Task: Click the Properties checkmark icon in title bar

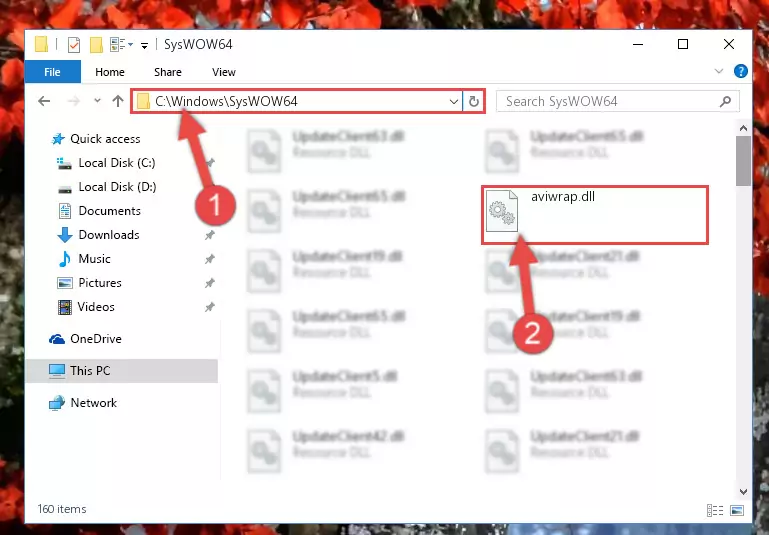Action: tap(74, 45)
